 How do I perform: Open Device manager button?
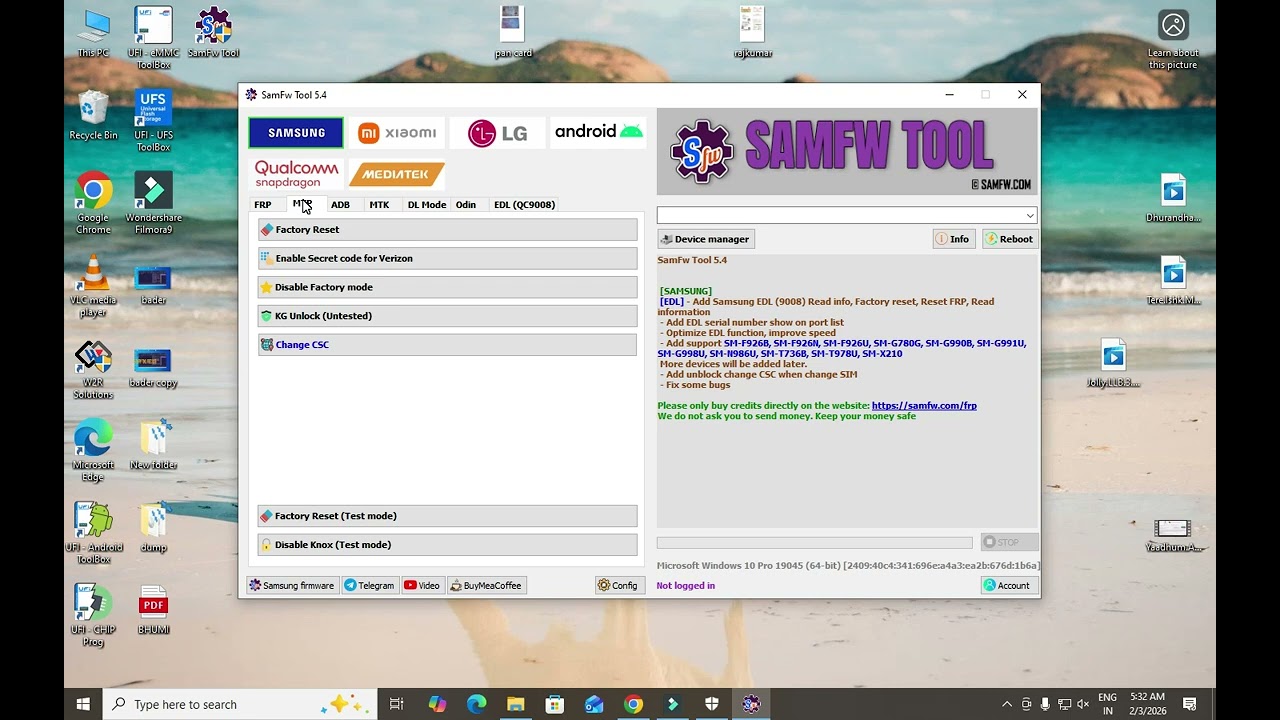pyautogui.click(x=706, y=239)
